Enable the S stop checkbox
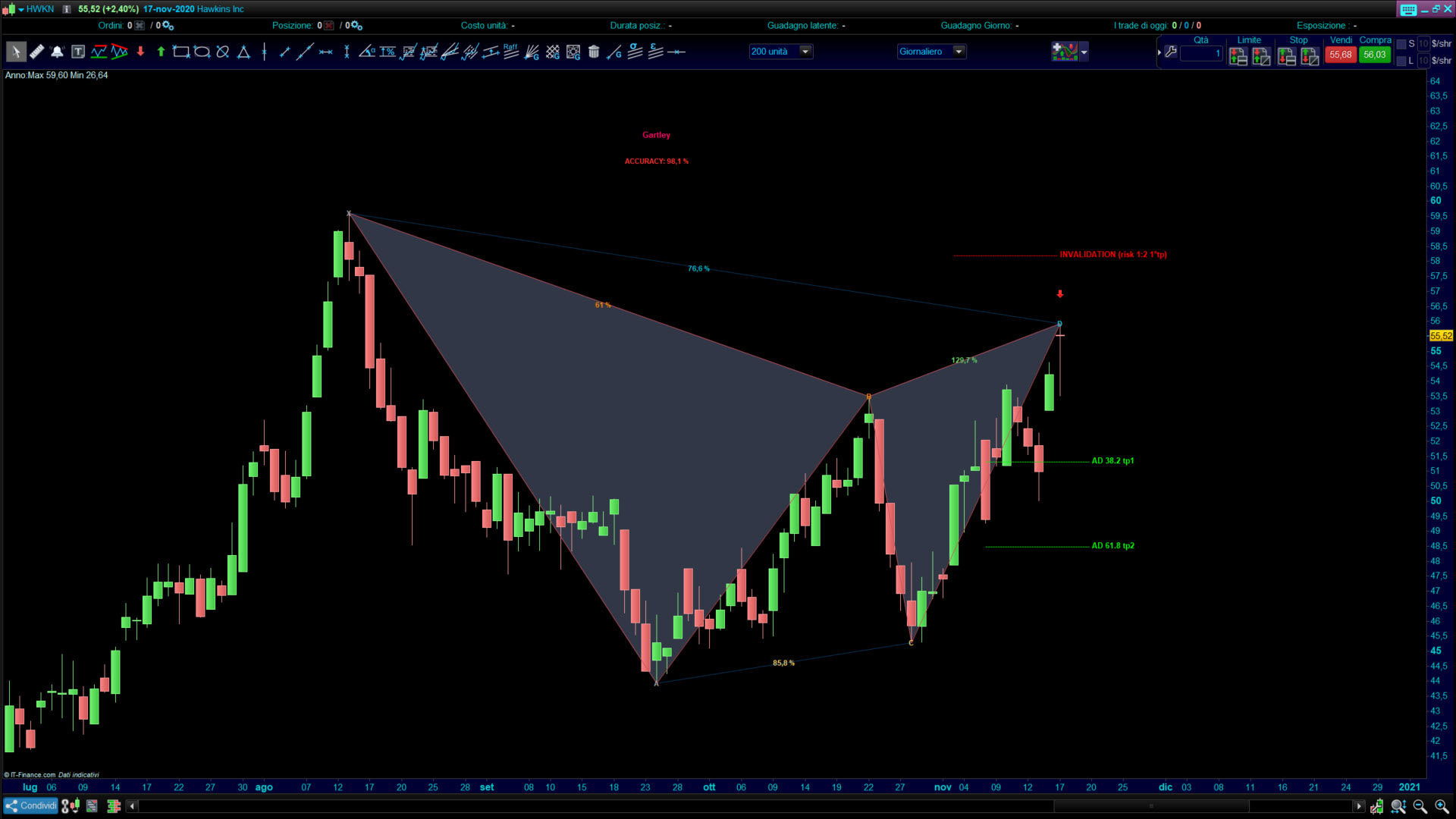 point(1401,44)
